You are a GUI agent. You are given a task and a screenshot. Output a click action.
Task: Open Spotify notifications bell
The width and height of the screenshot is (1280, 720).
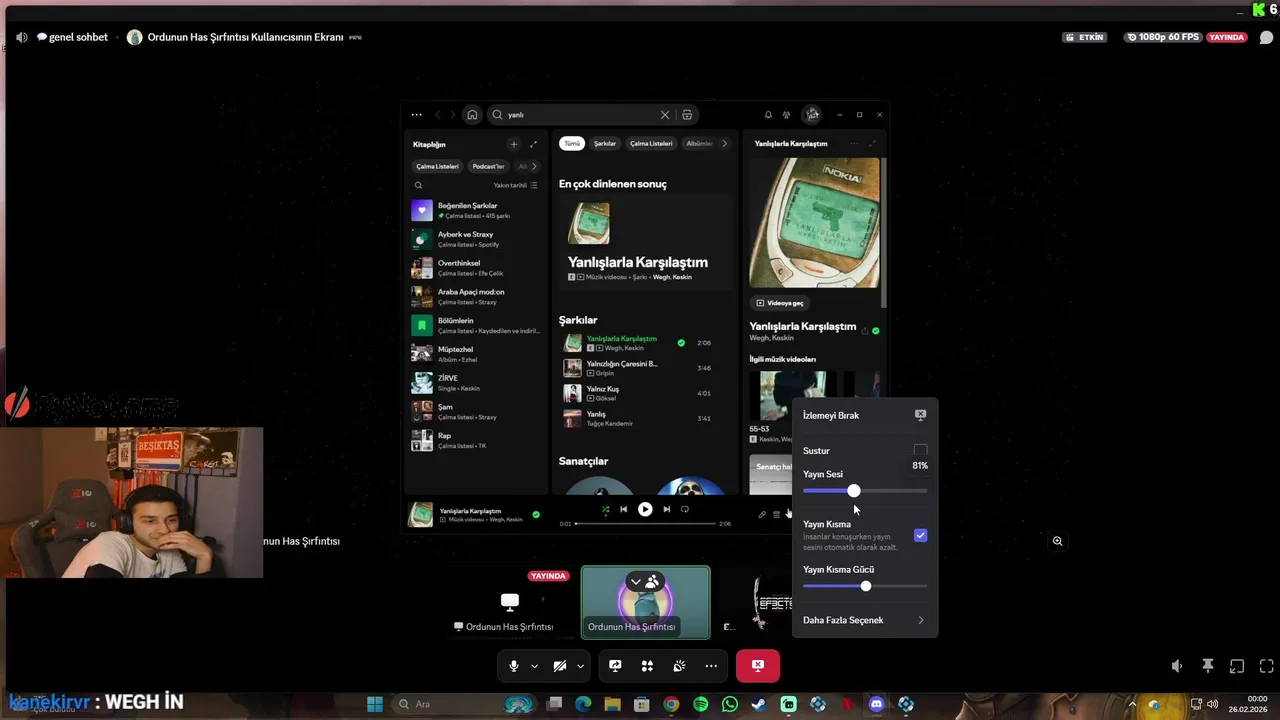click(768, 115)
